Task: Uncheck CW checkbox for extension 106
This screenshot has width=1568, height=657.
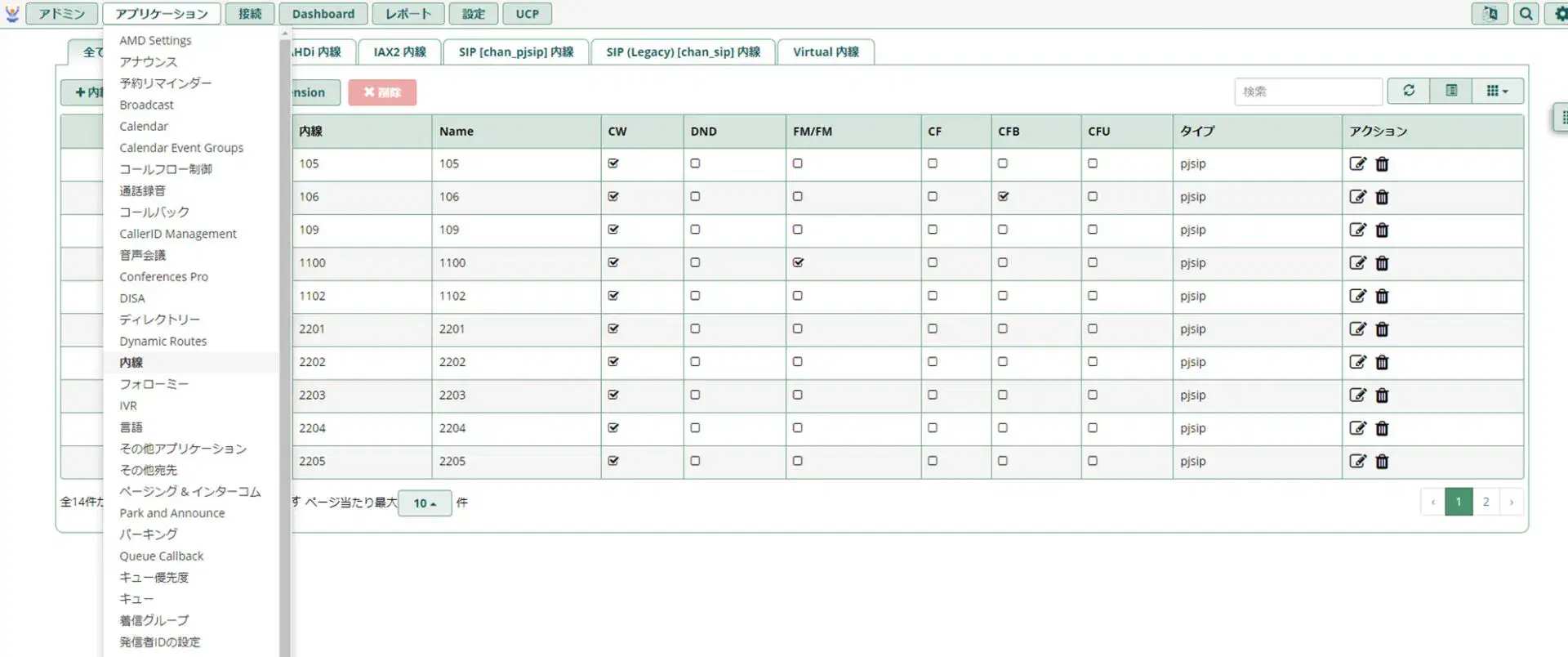Action: tap(613, 197)
